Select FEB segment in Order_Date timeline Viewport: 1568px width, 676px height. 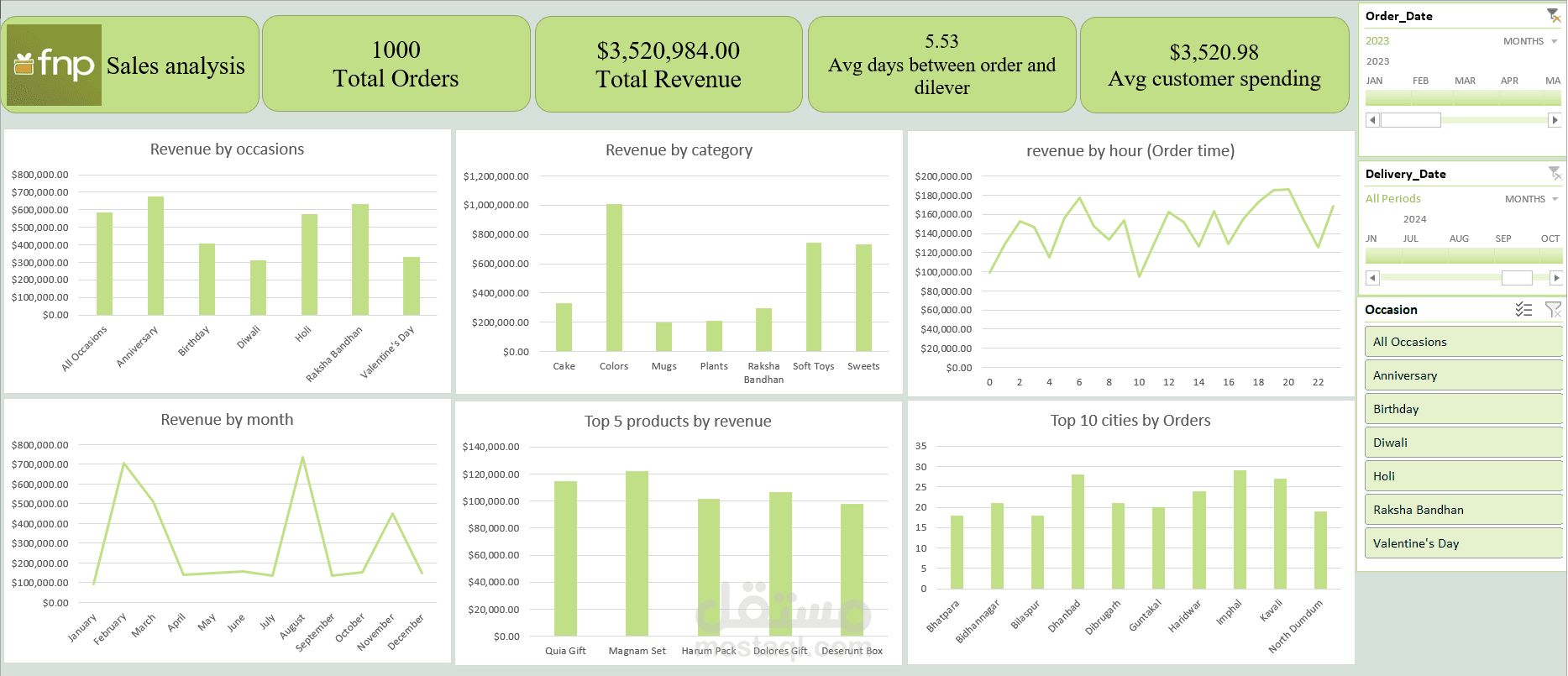[x=1434, y=97]
